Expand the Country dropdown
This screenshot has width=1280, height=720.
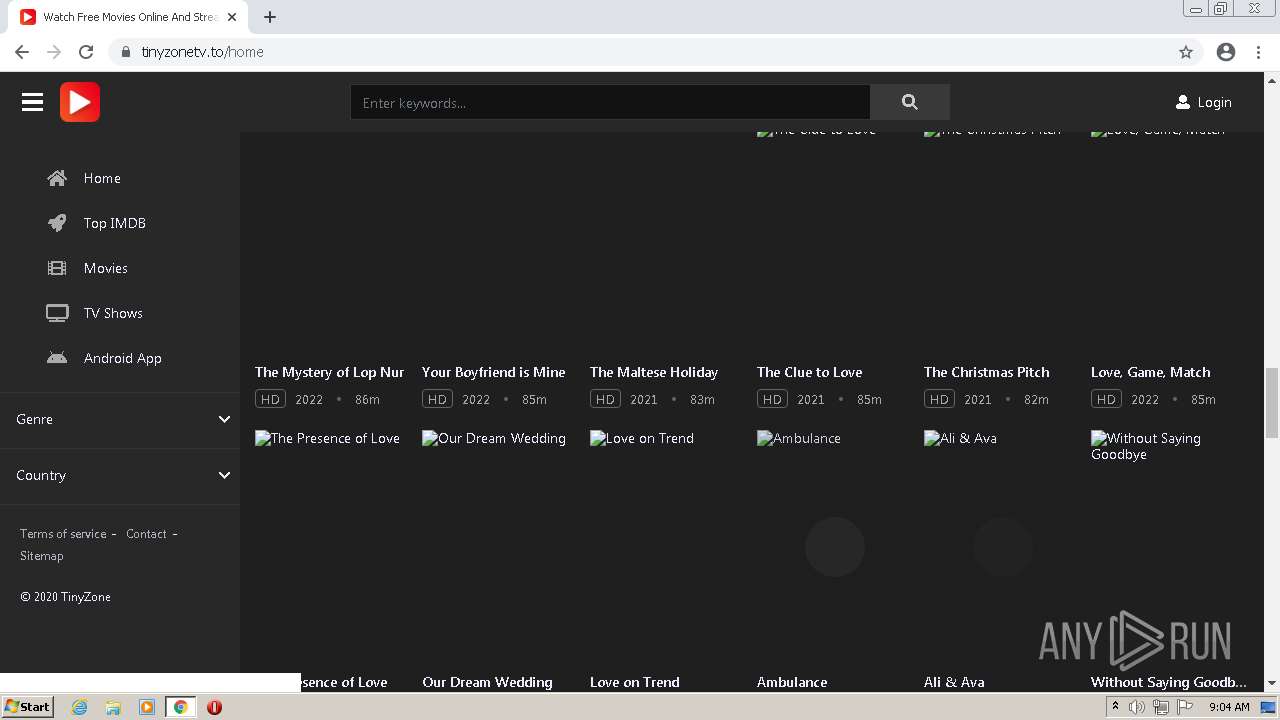tap(120, 475)
